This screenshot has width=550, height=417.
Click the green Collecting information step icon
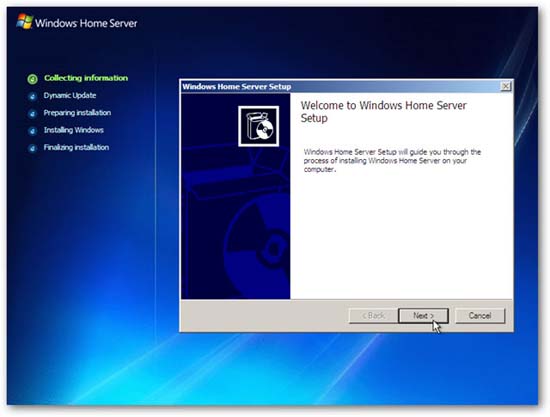click(32, 79)
